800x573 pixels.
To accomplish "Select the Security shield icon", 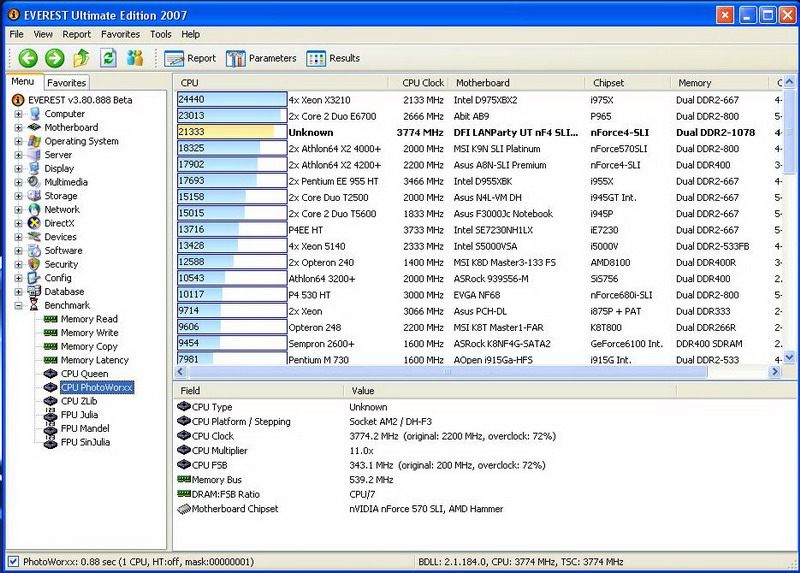I will [35, 264].
